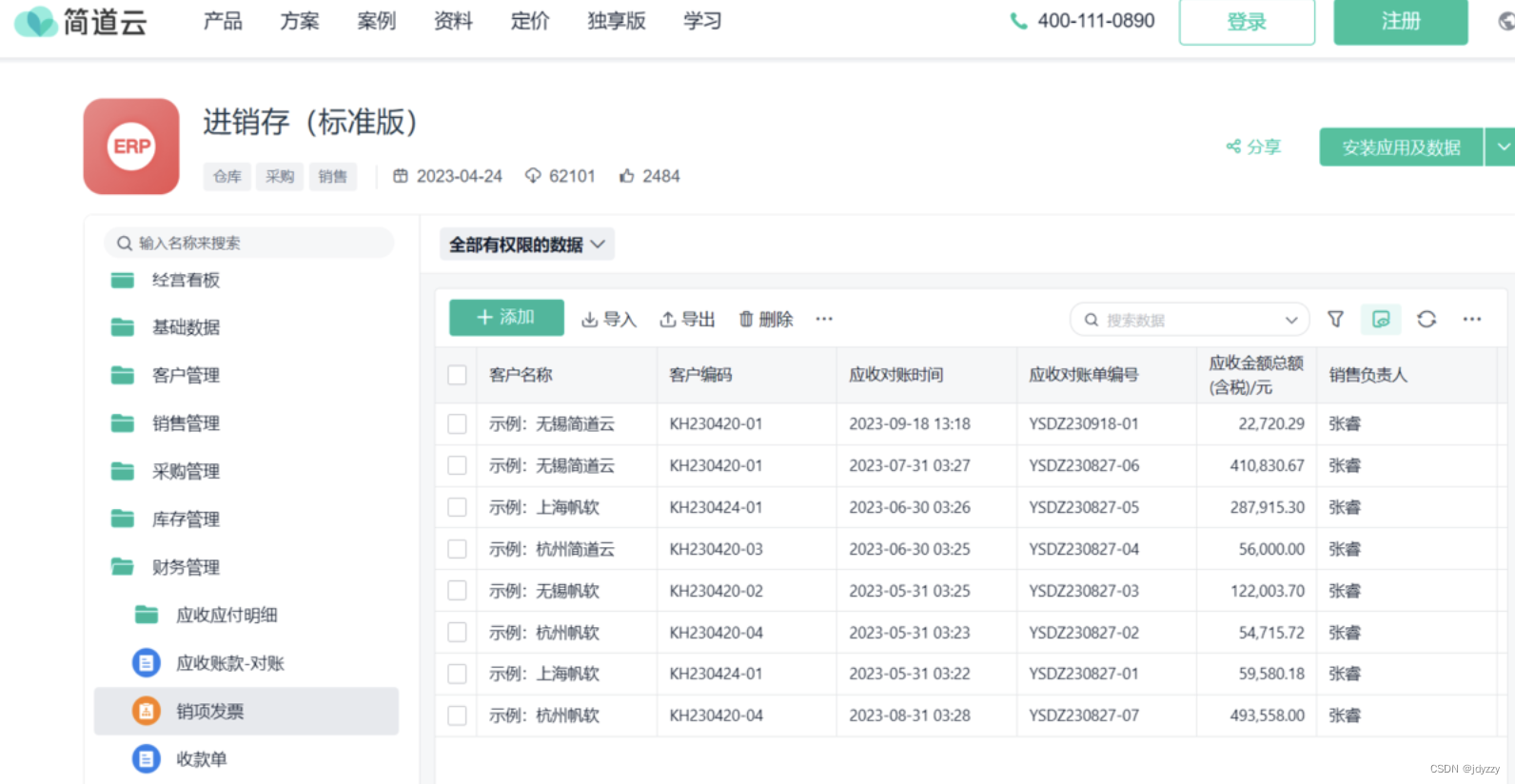The height and width of the screenshot is (784, 1515).
Task: Click the share icon next to 分享
Action: (1233, 147)
